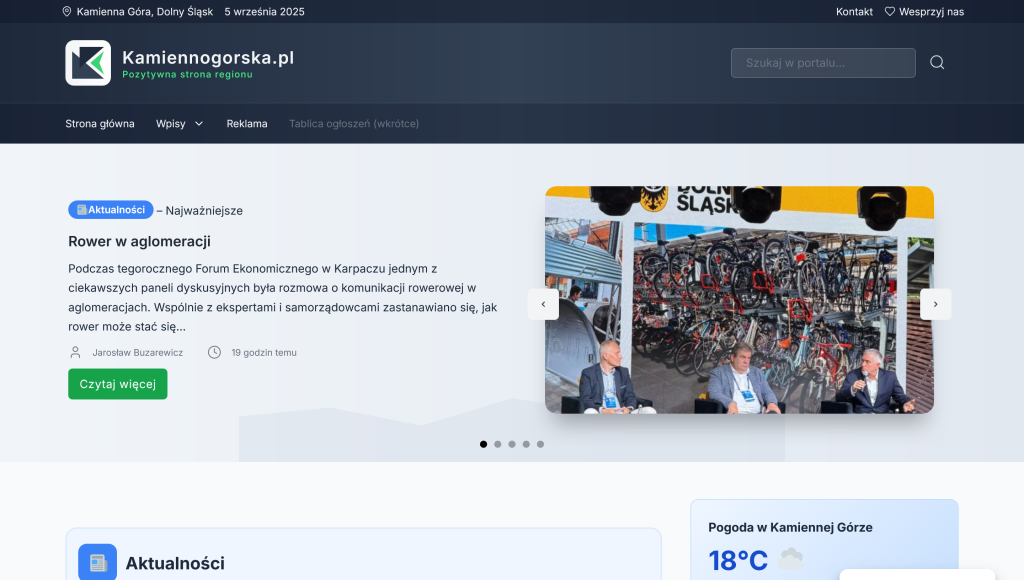The image size is (1024, 580).
Task: Click the Czytaj więcej button
Action: (117, 384)
